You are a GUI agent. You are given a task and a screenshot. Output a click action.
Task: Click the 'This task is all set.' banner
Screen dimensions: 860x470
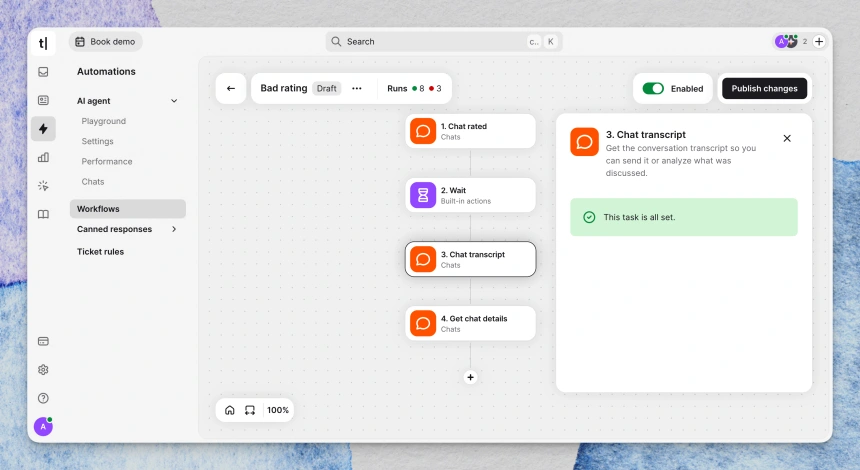coord(684,217)
